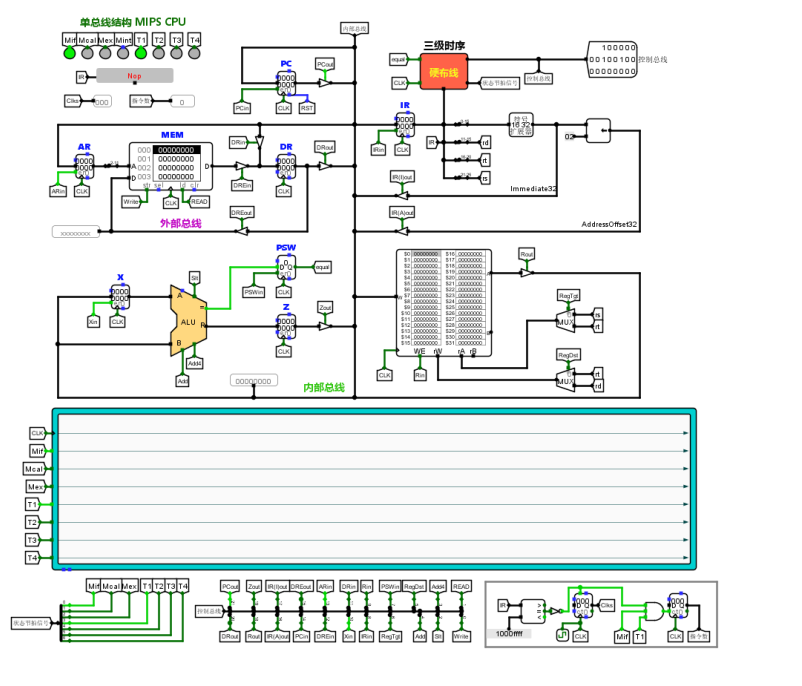Select the PSW flip-flop
802x686 pixels.
pyautogui.click(x=286, y=268)
